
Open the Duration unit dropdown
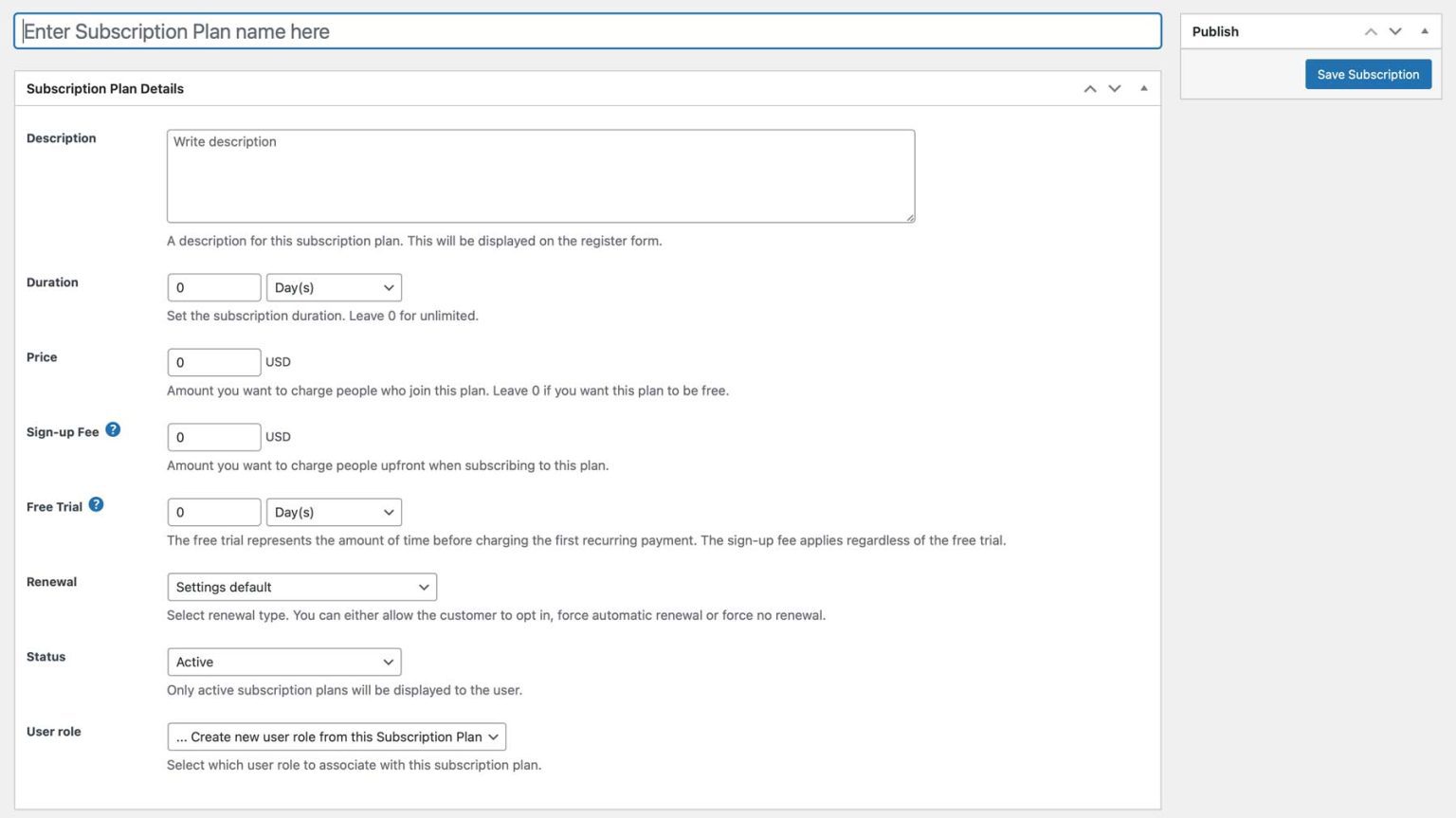coord(334,287)
